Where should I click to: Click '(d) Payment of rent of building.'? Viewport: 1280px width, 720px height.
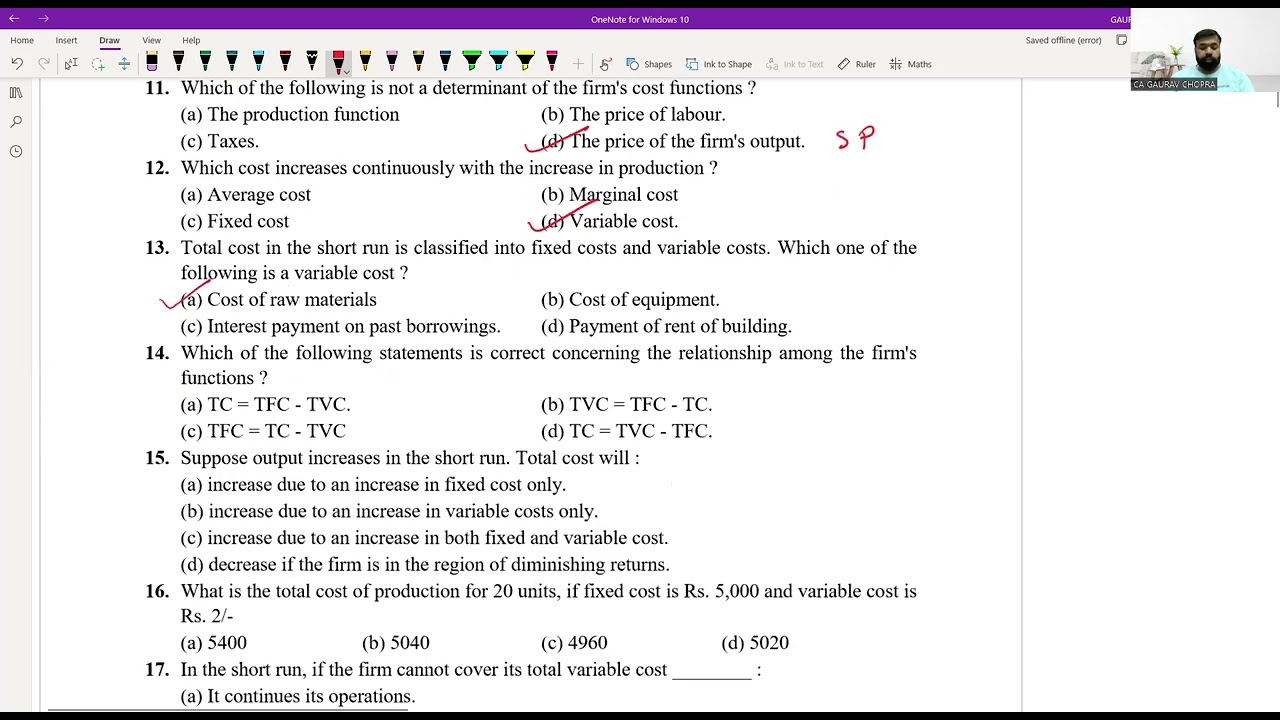click(x=666, y=327)
